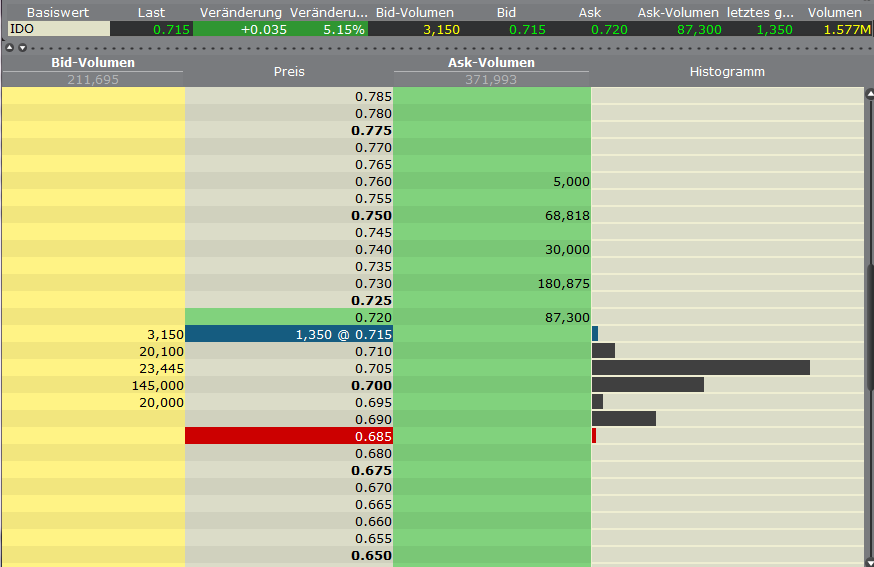874x567 pixels.
Task: Click the 1.577M volume value
Action: [x=847, y=30]
